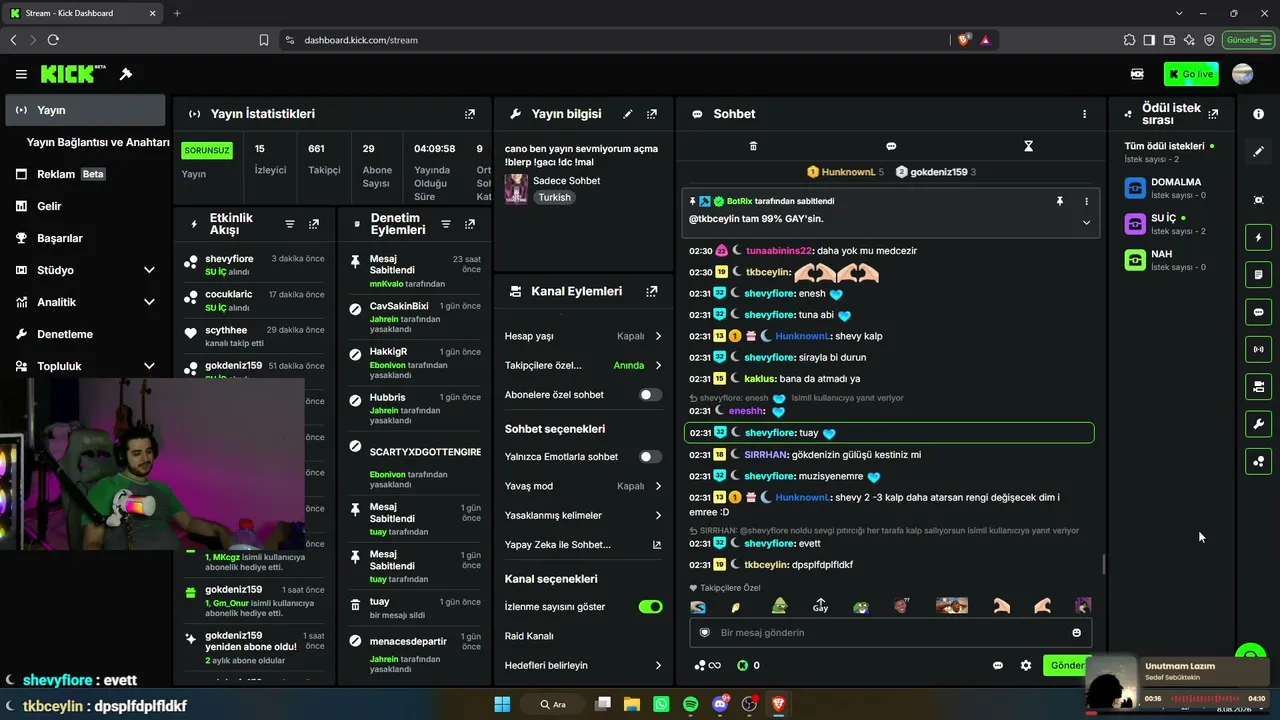Click username shevyfiore in Etkinlik Akışı
Screen dimensions: 1280x720
(x=229, y=259)
